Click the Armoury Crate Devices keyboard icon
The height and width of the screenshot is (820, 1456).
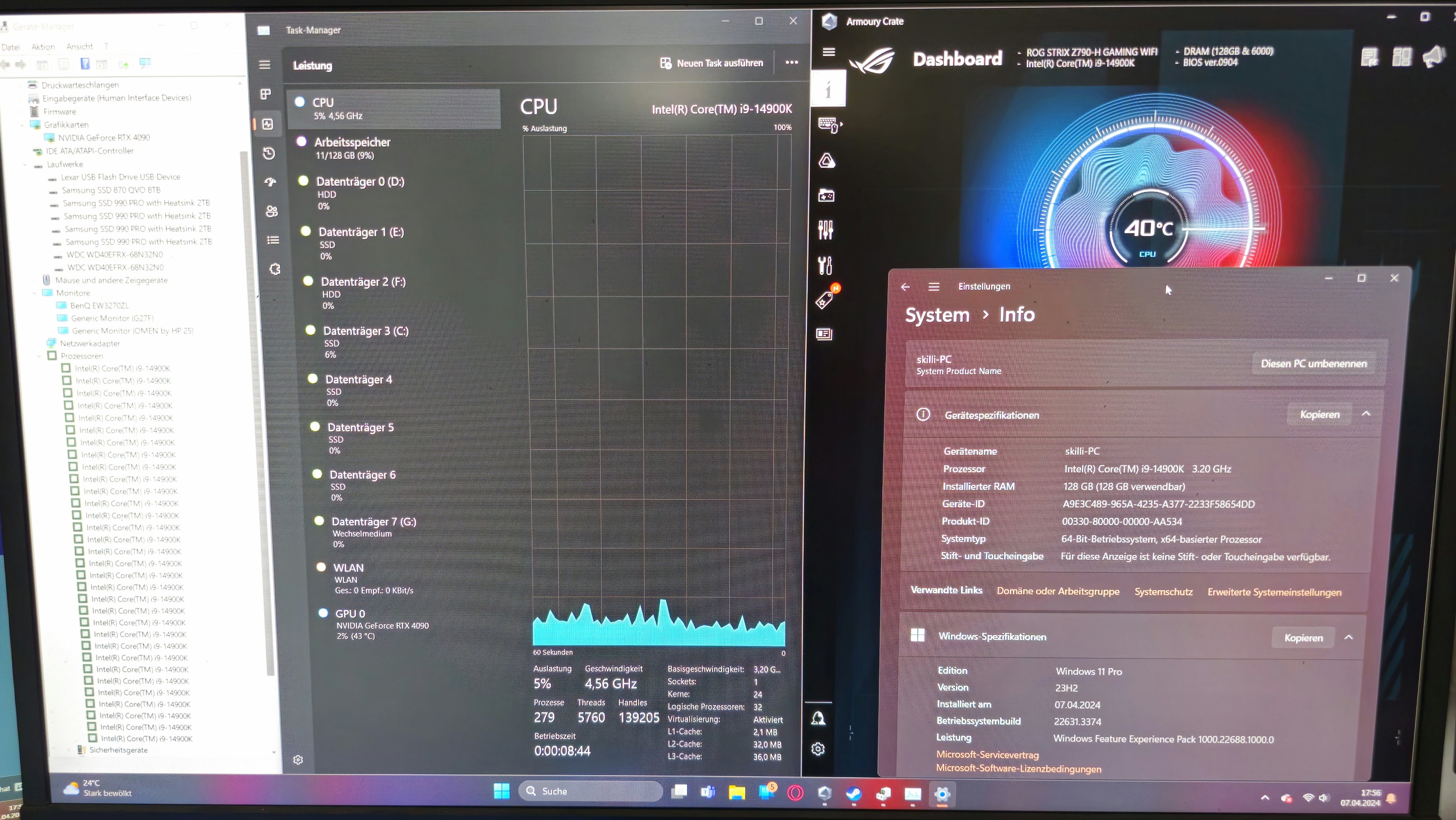tap(828, 124)
